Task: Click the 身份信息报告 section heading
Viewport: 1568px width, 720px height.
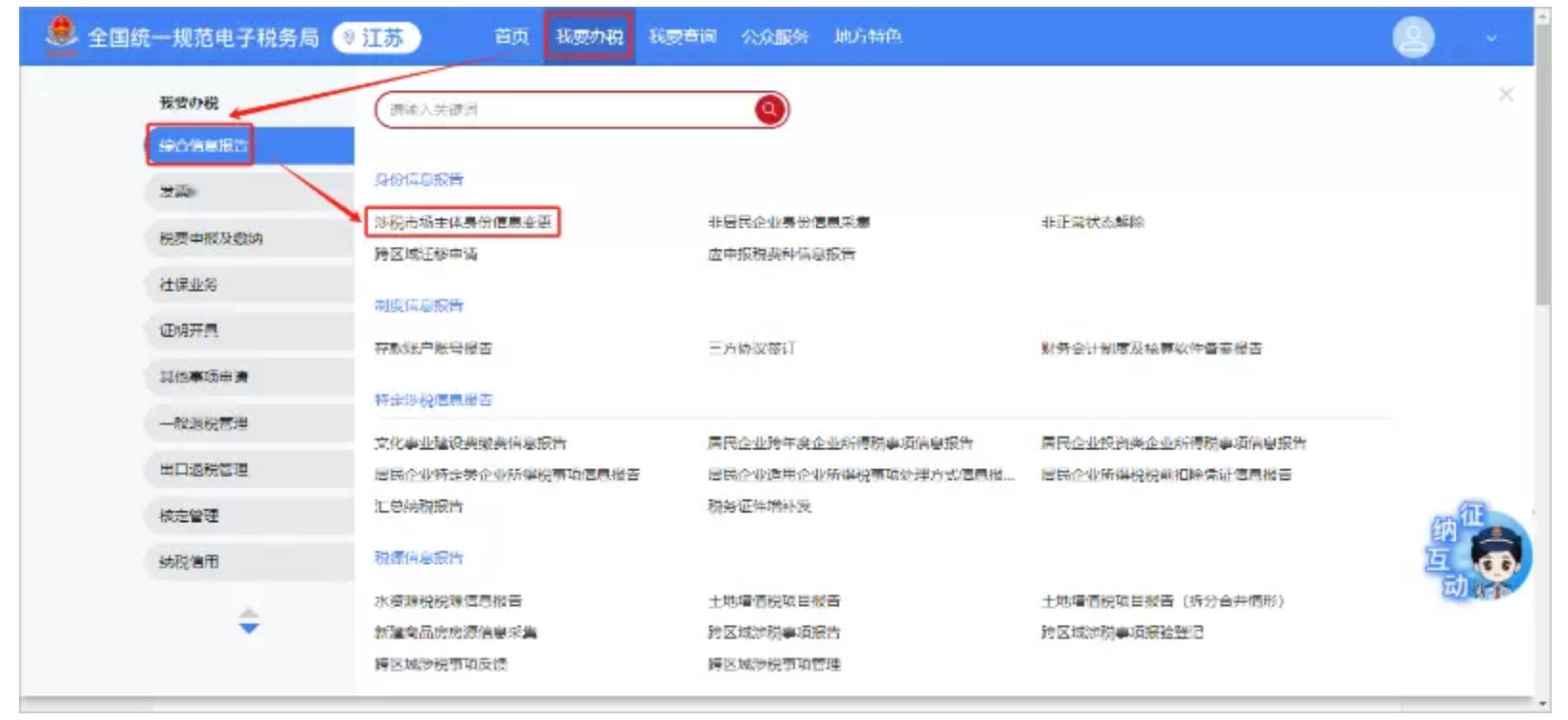Action: tap(419, 180)
